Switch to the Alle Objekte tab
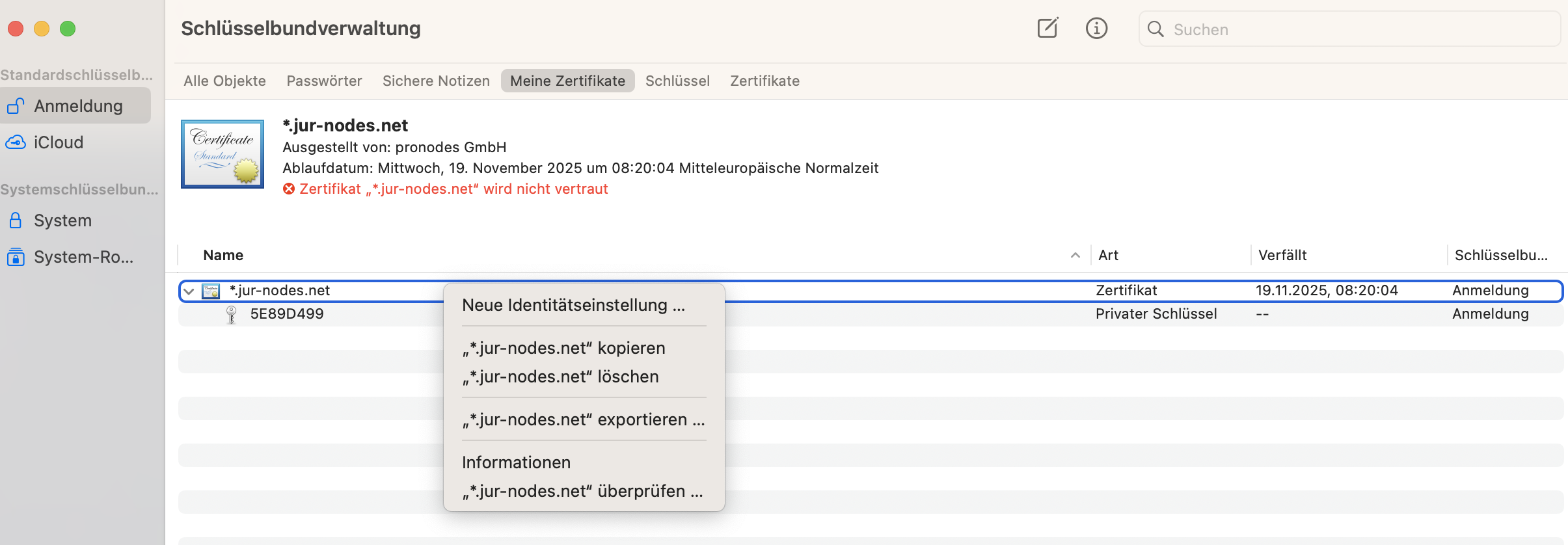This screenshot has height=545, width=1568. coord(224,81)
